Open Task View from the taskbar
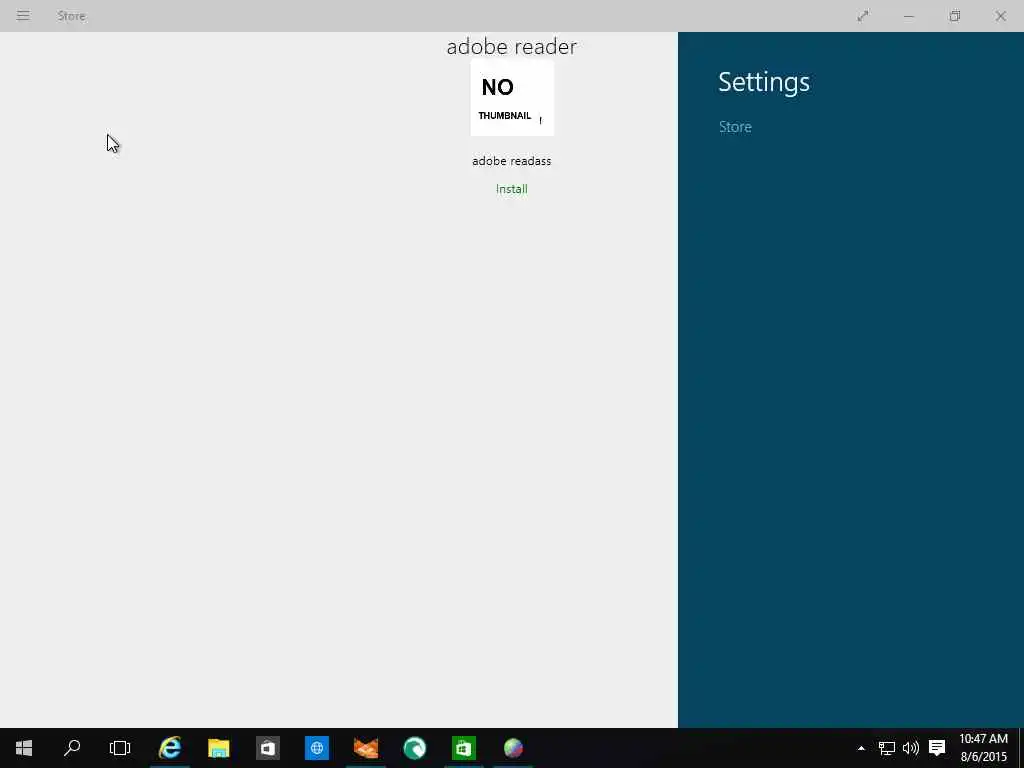The image size is (1024, 768). point(120,748)
